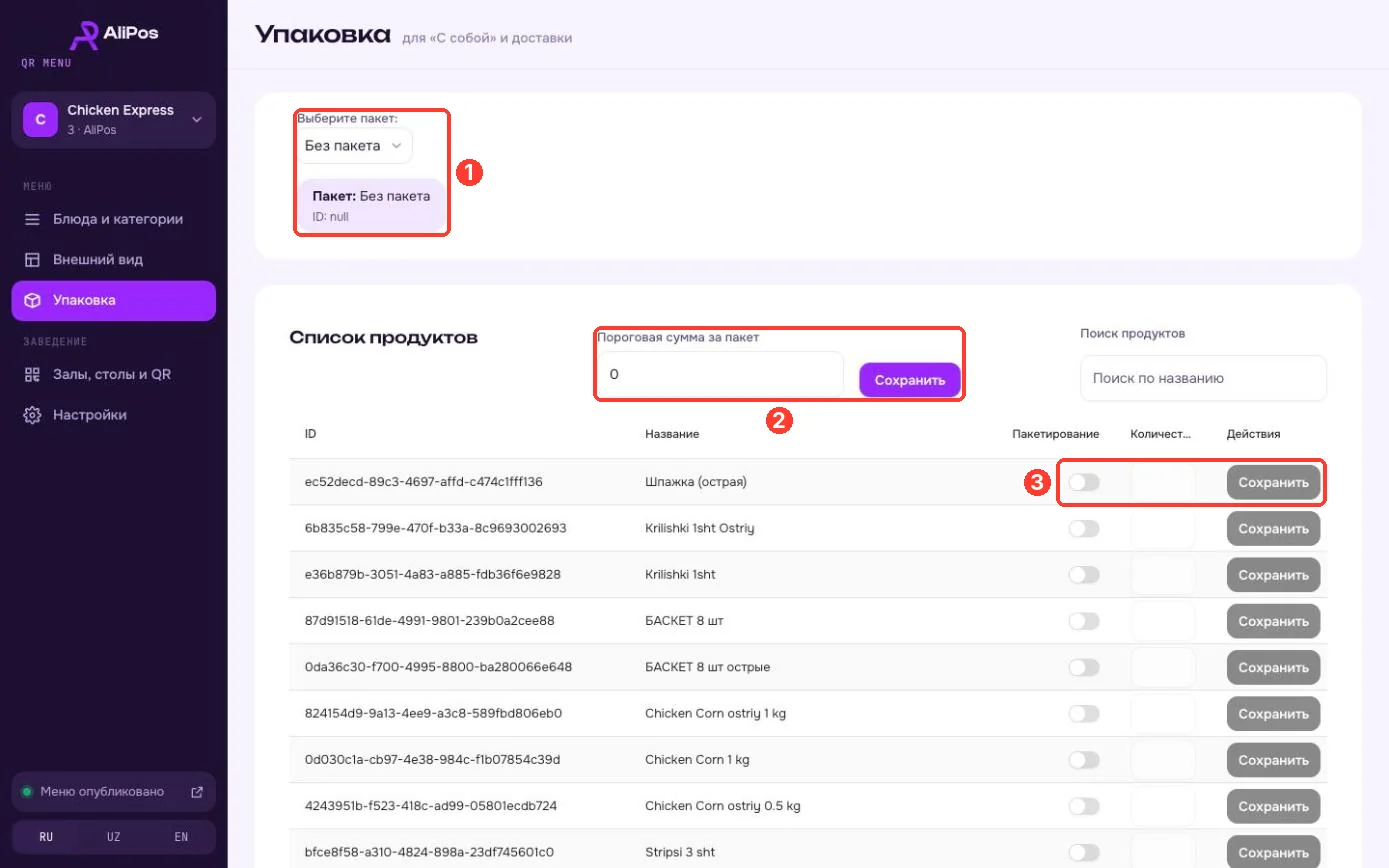Click the Название column header
1389x868 pixels.
(x=672, y=434)
